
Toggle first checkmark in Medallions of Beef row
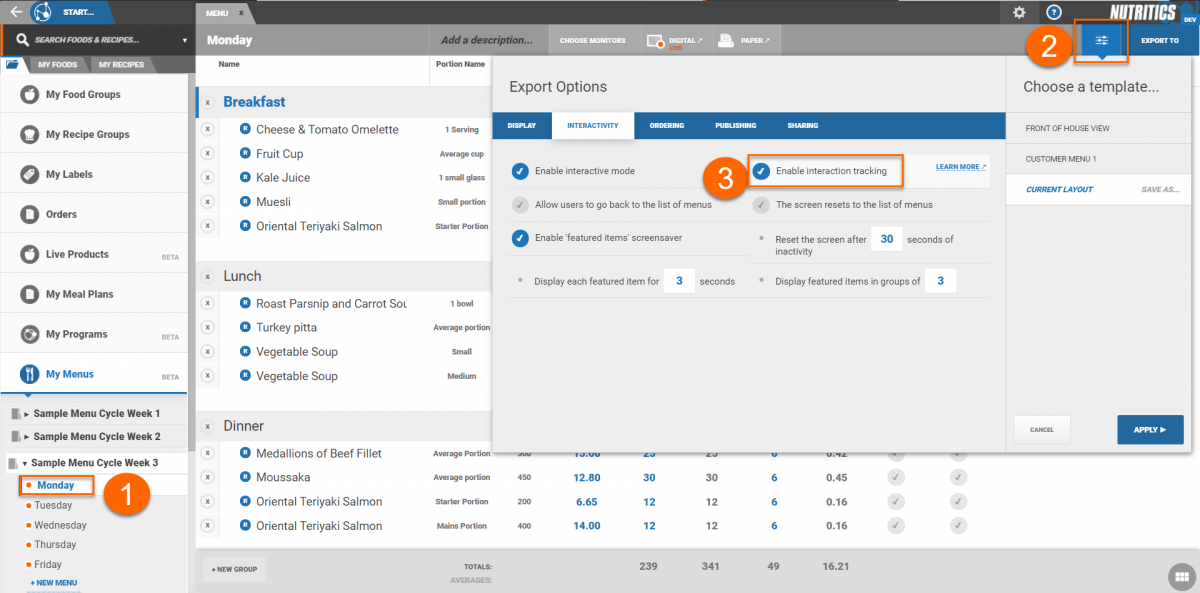coord(896,453)
